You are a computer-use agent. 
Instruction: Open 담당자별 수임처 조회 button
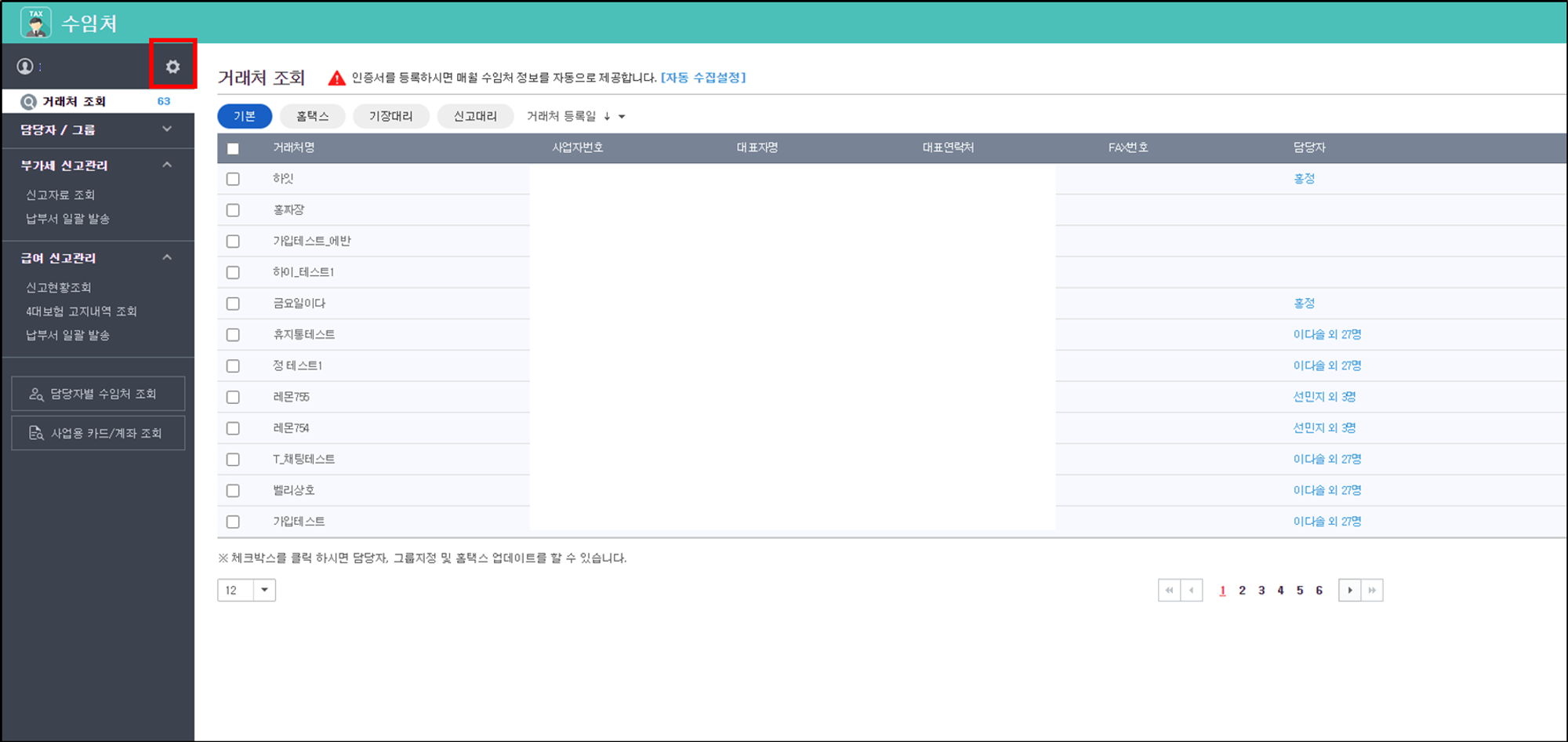coord(98,394)
